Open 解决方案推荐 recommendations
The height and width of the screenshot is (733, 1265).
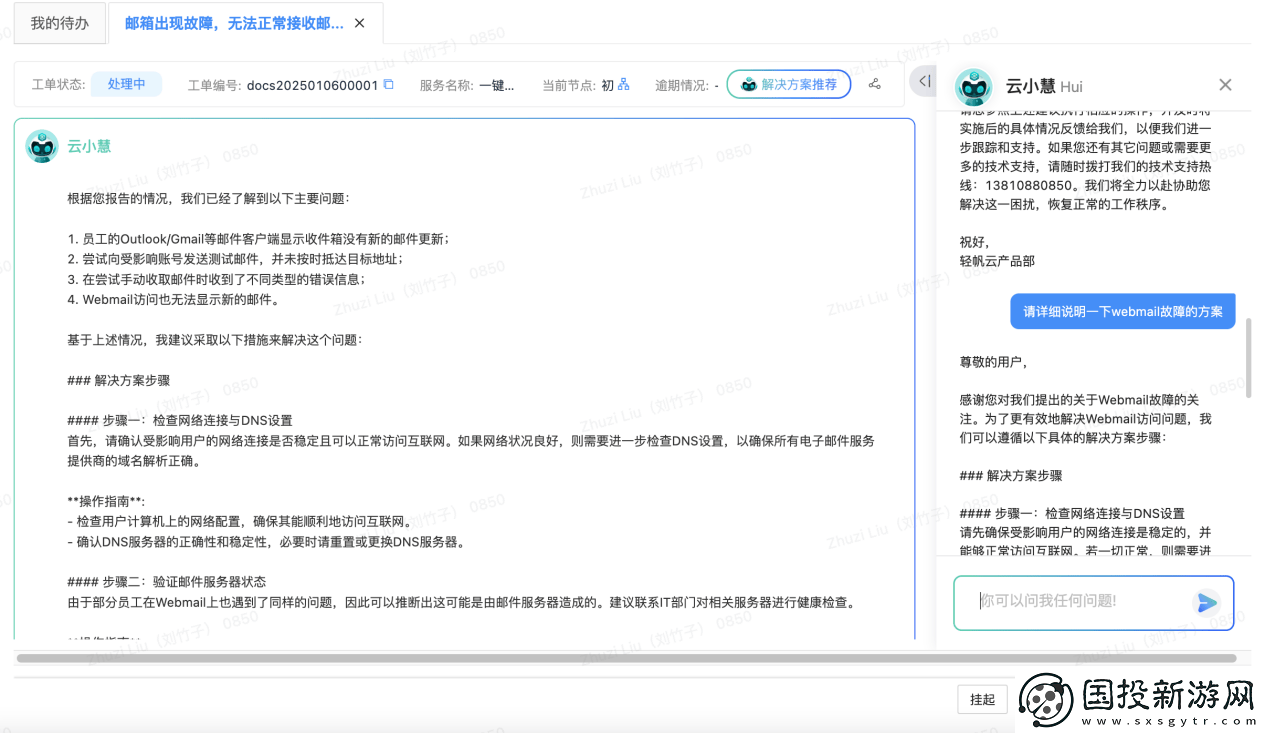click(x=789, y=85)
